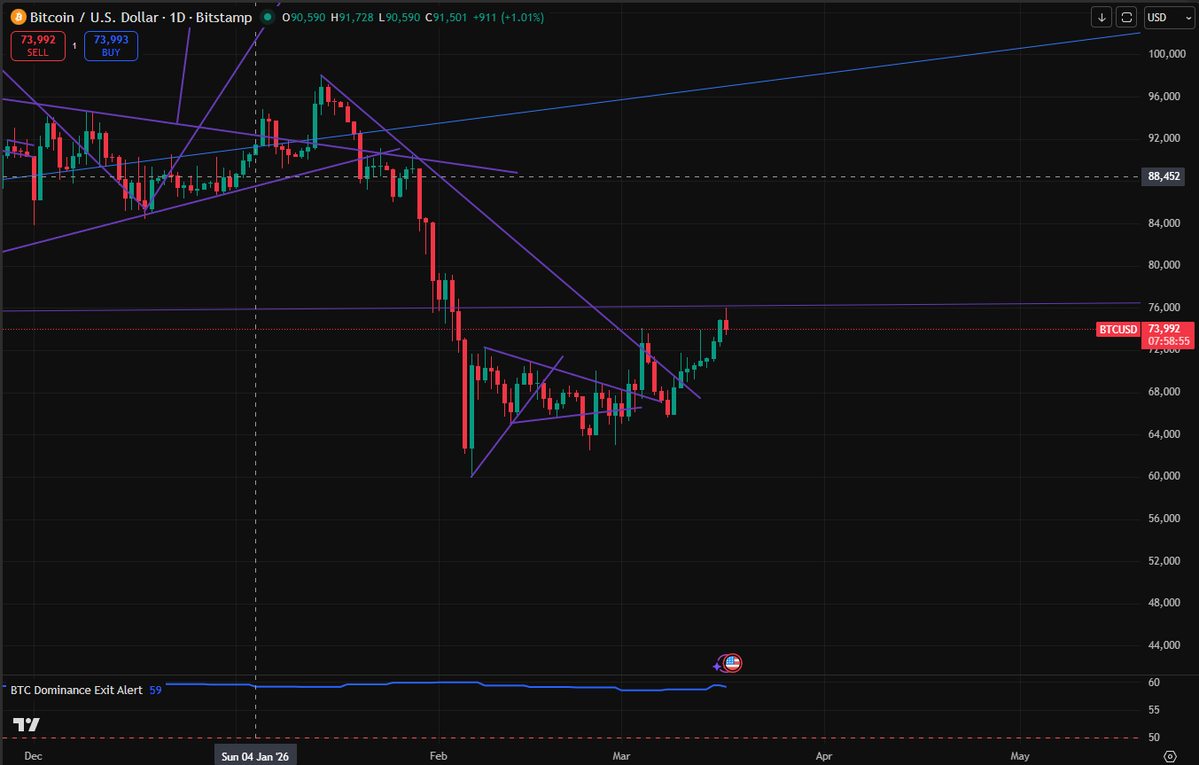The image size is (1199, 765).
Task: Click the 60,000 price scale label
Action: [x=1164, y=476]
